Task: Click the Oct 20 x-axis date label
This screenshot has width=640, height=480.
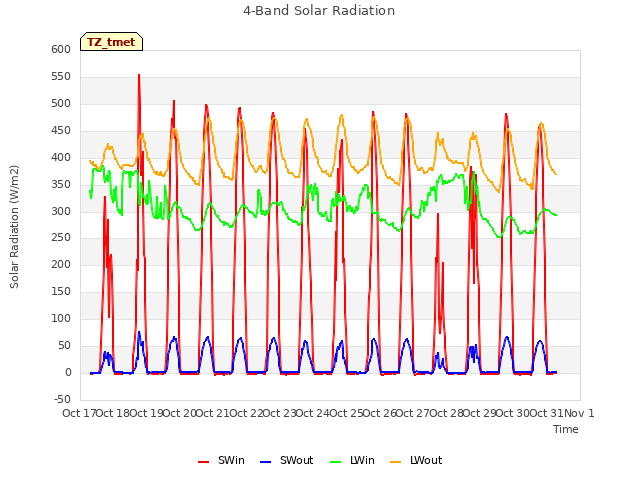Action: pos(180,413)
